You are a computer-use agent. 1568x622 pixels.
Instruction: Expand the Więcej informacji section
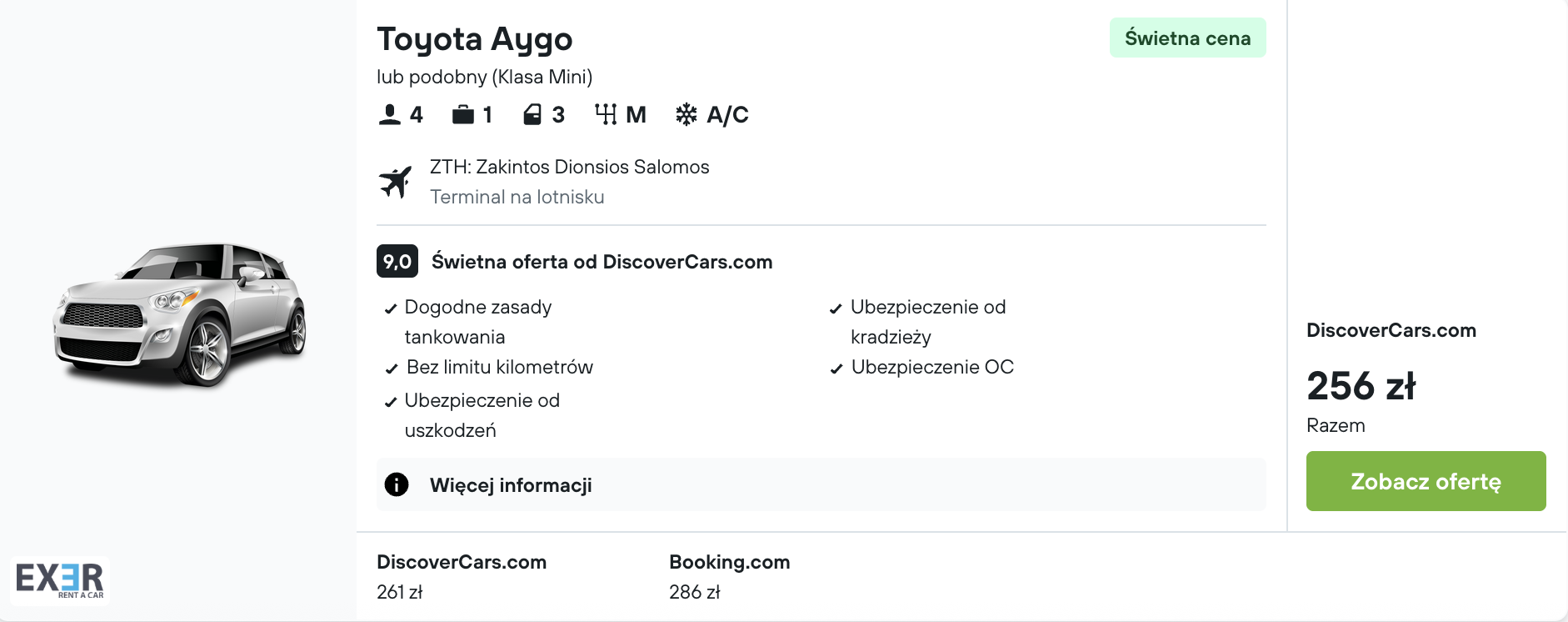(511, 485)
